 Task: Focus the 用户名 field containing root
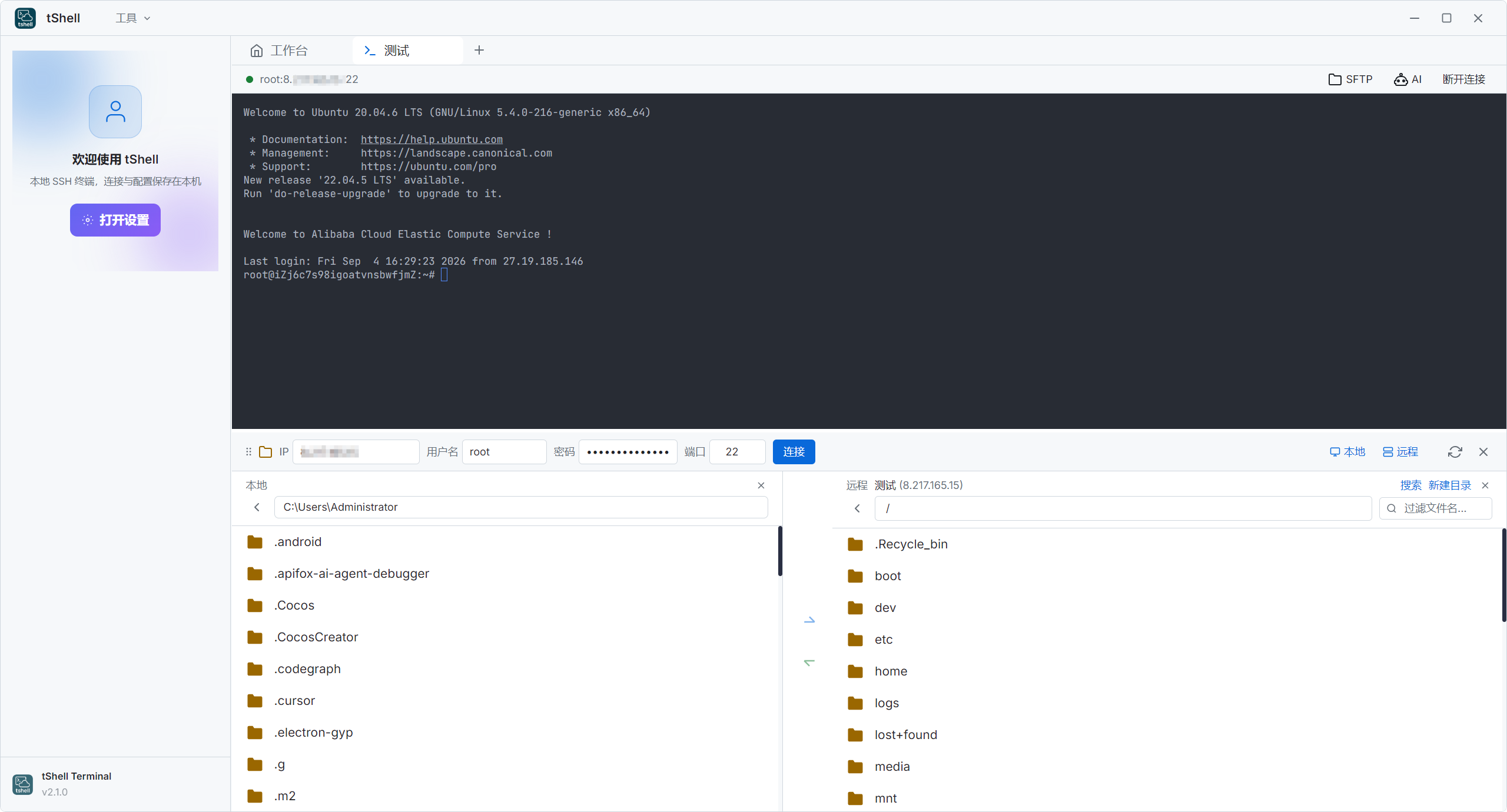[504, 452]
